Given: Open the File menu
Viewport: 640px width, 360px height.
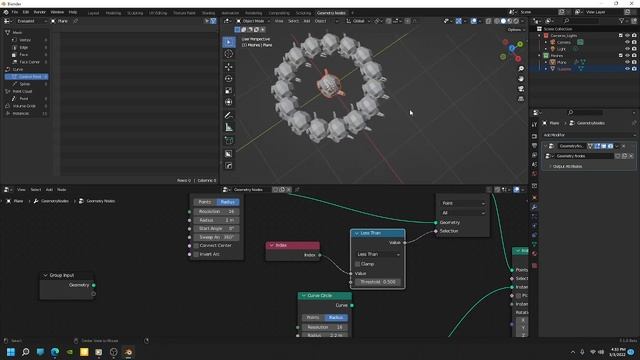Looking at the screenshot, I should click(x=15, y=12).
